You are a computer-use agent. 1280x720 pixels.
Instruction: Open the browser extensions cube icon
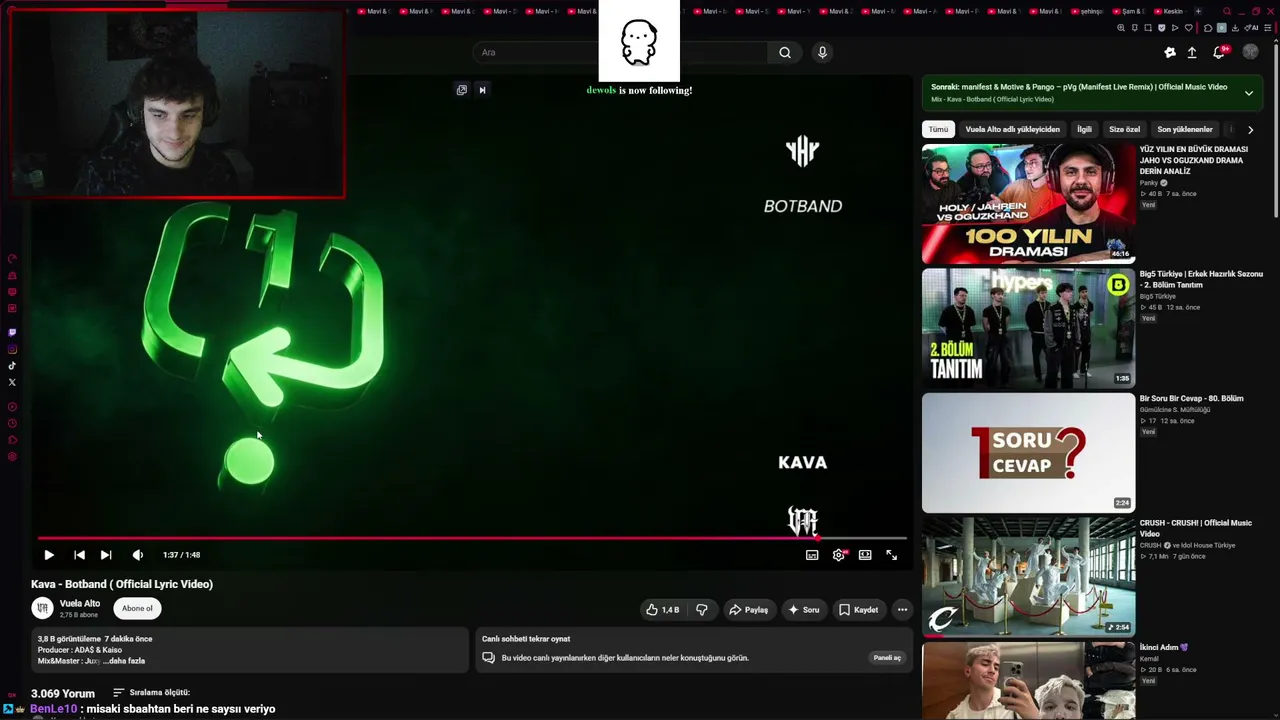tap(1208, 28)
